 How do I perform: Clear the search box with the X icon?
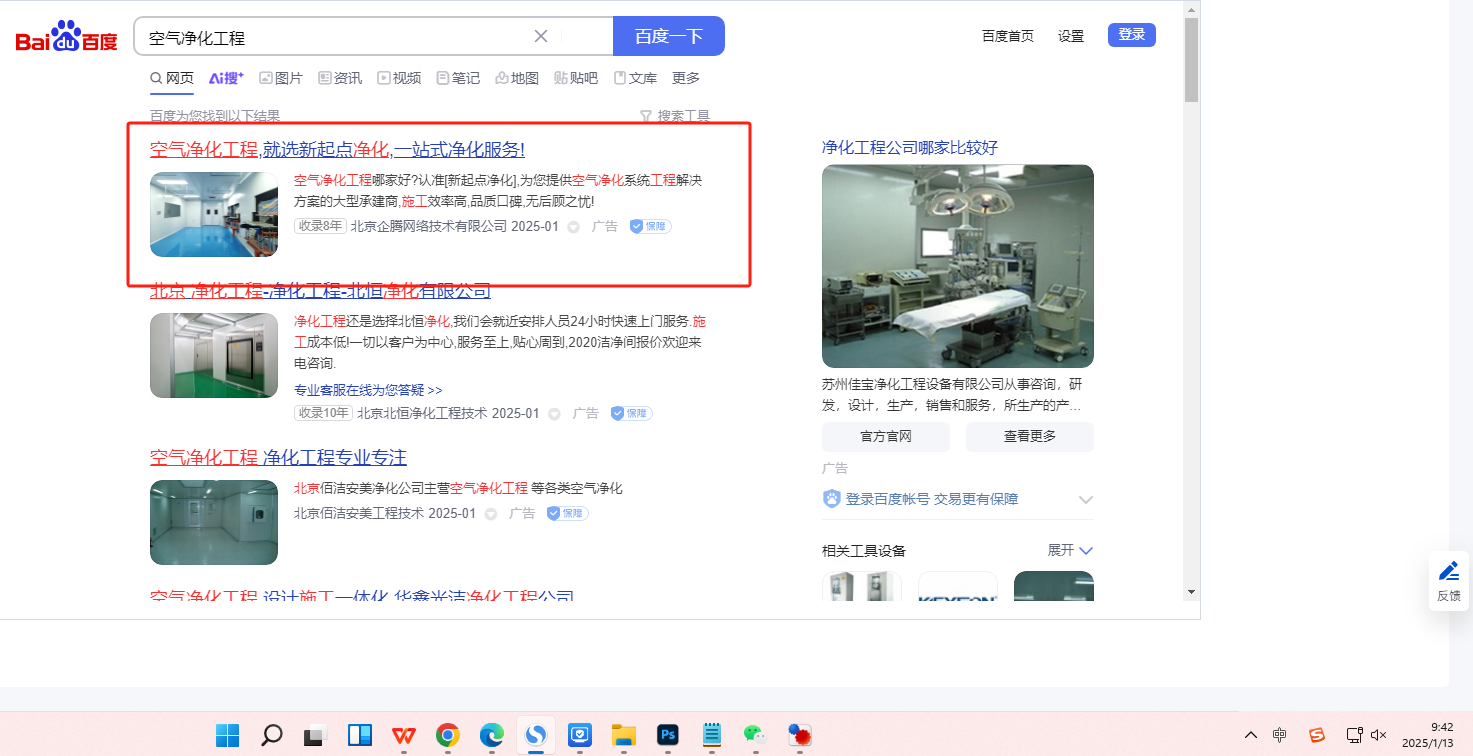click(x=541, y=37)
